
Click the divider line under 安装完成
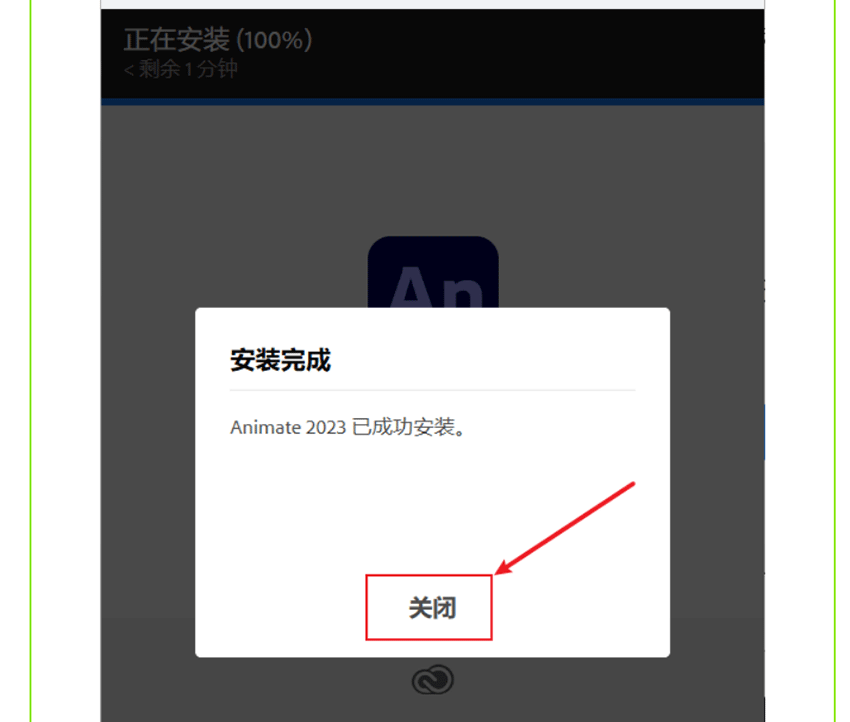tap(432, 390)
